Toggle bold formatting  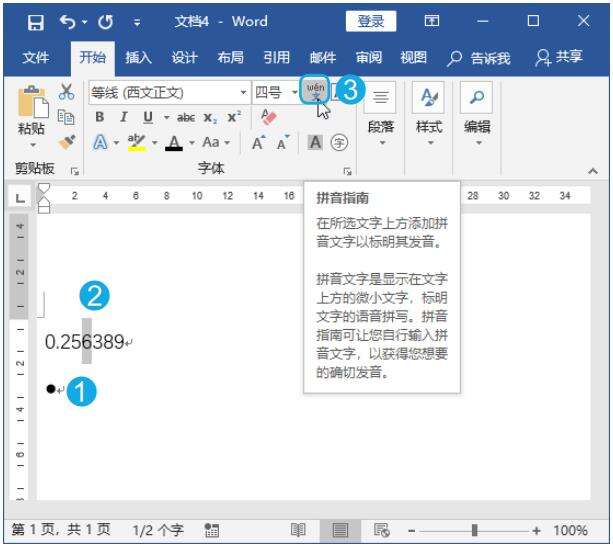[100, 117]
